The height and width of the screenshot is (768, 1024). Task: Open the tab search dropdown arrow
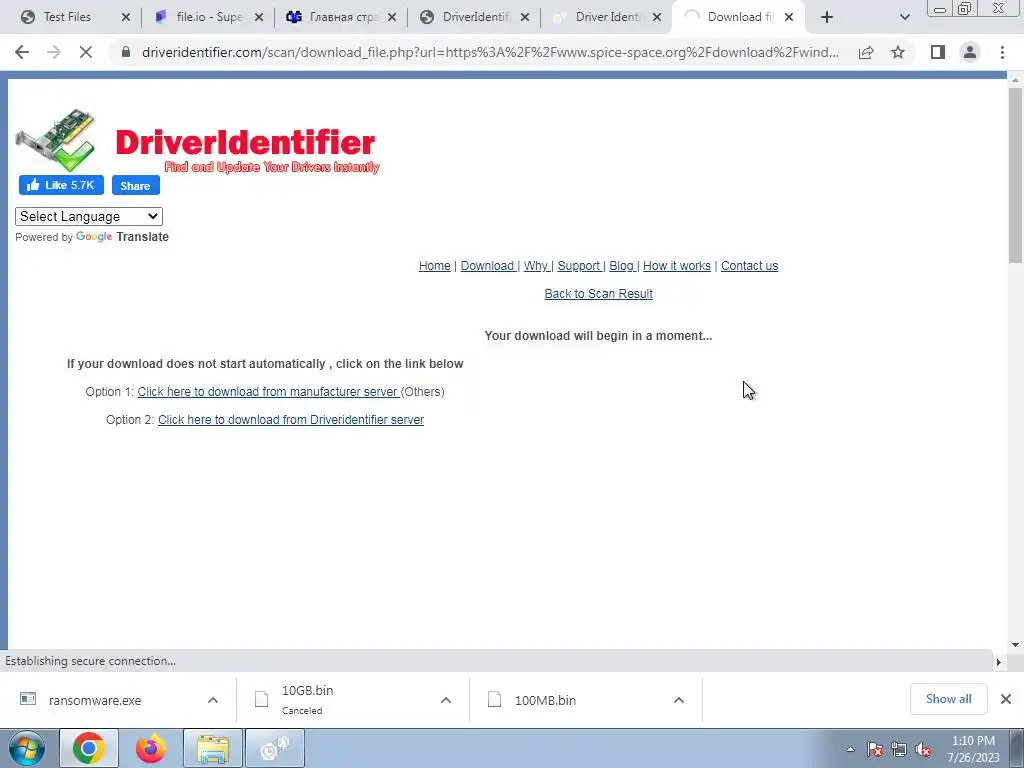pyautogui.click(x=904, y=18)
